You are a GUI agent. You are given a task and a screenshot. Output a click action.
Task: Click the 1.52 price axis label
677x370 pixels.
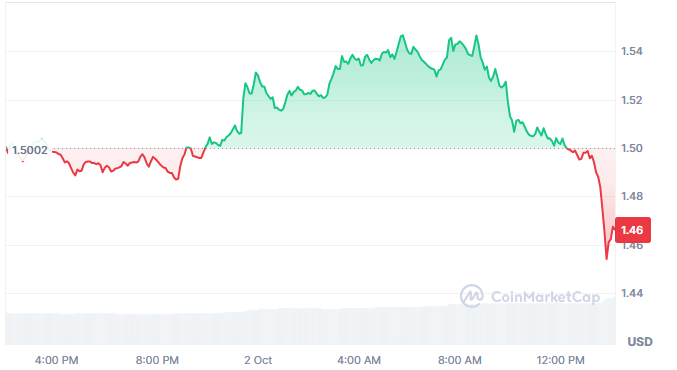pyautogui.click(x=632, y=100)
